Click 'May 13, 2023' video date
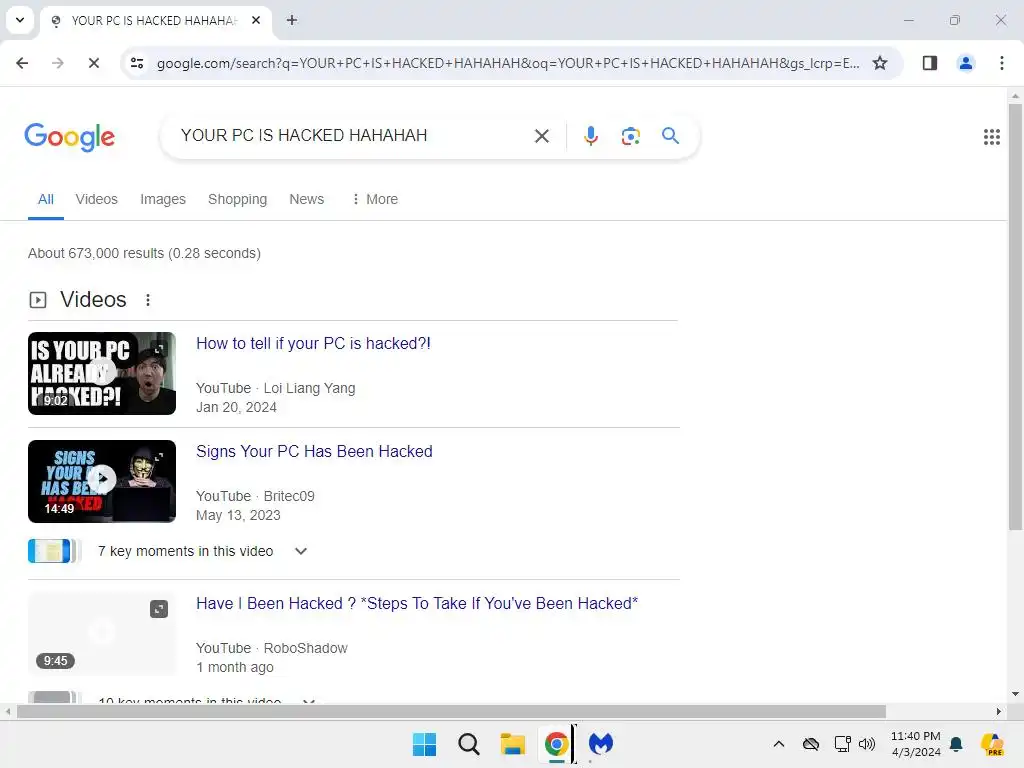 point(238,515)
